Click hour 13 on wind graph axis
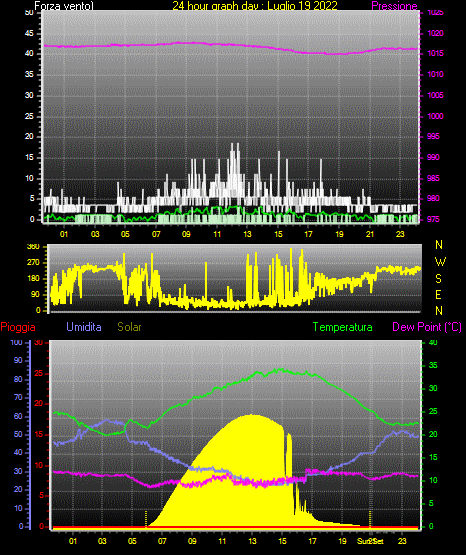The image size is (466, 555). (247, 234)
